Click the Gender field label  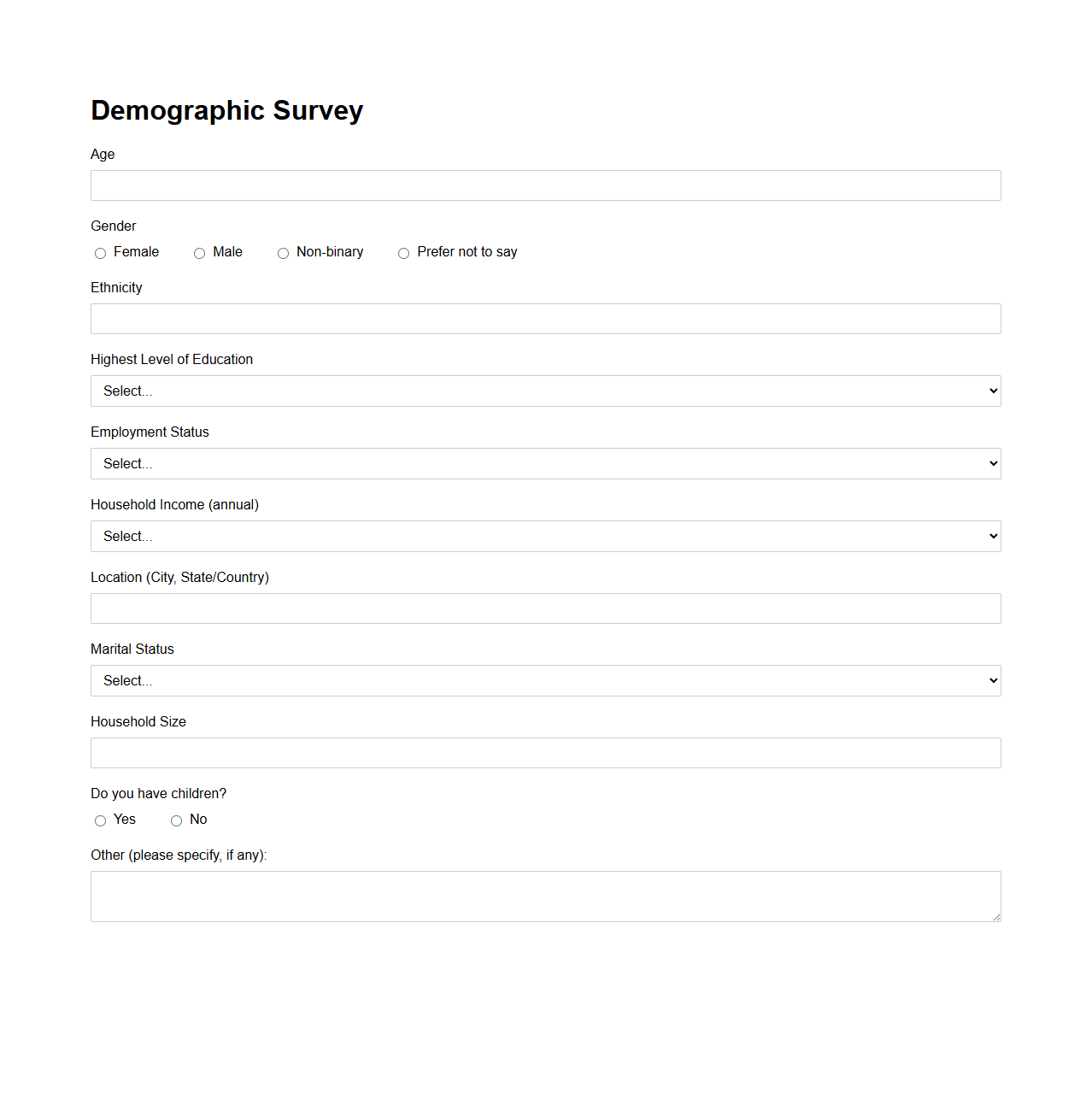(x=113, y=226)
